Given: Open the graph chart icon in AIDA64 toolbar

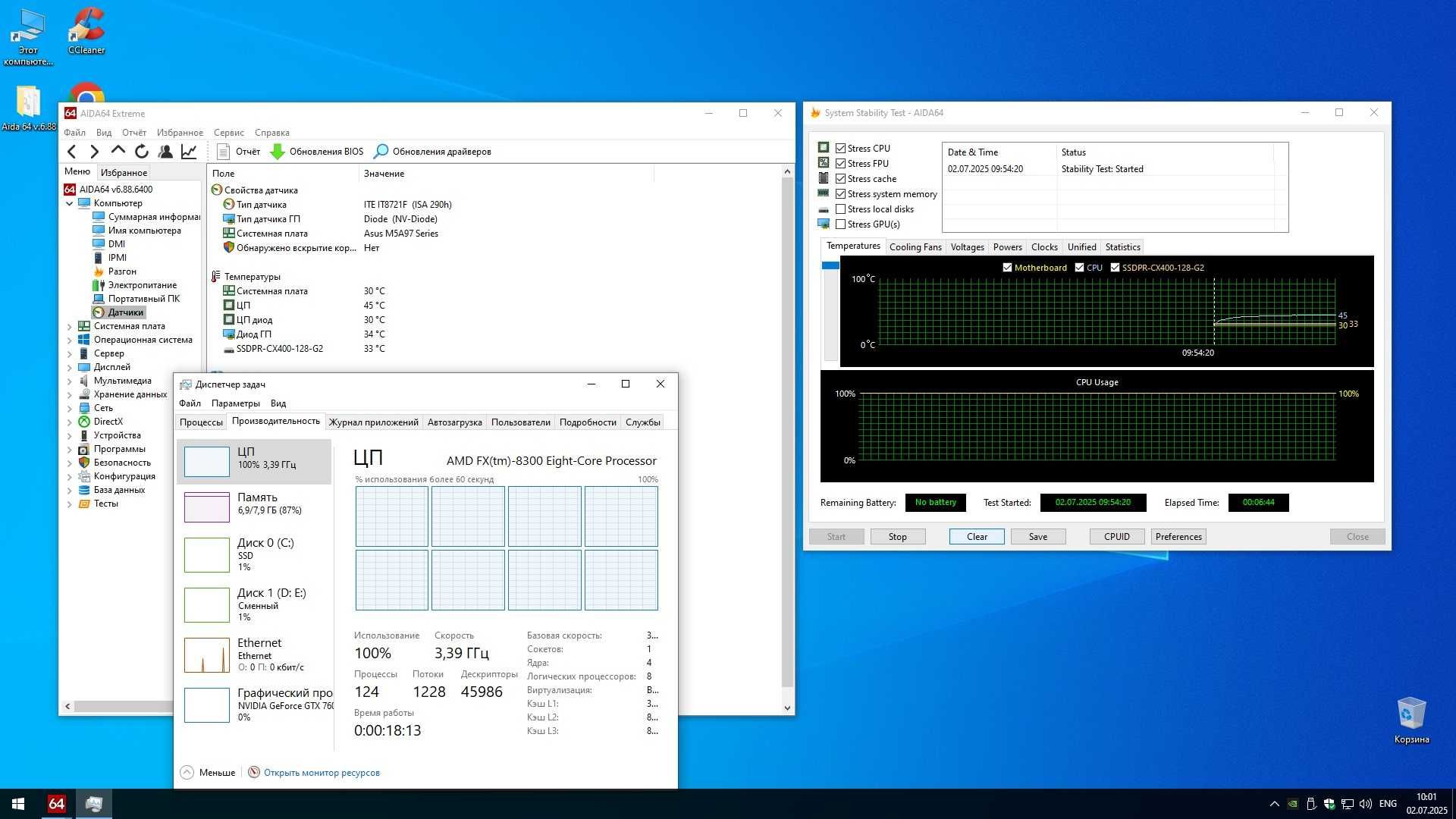Looking at the screenshot, I should click(x=189, y=152).
